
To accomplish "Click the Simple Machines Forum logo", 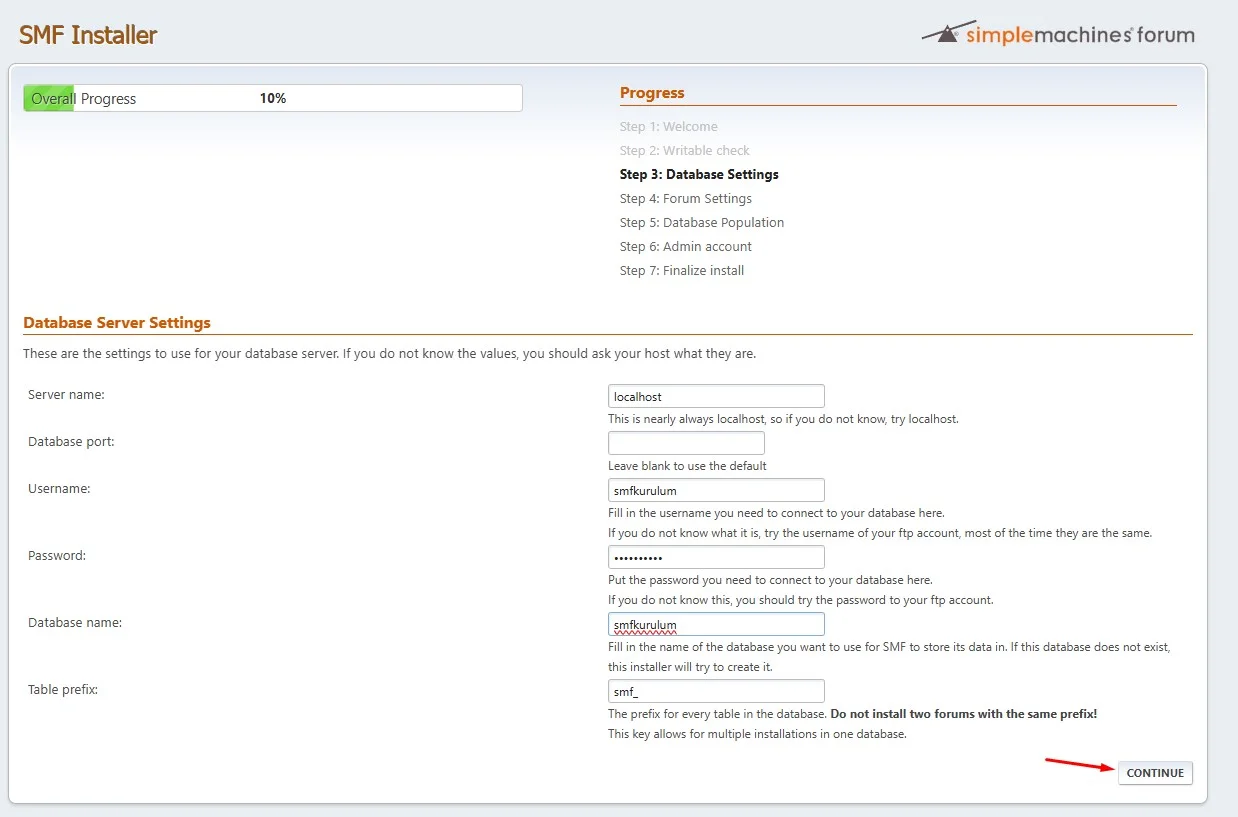I will click(1058, 34).
